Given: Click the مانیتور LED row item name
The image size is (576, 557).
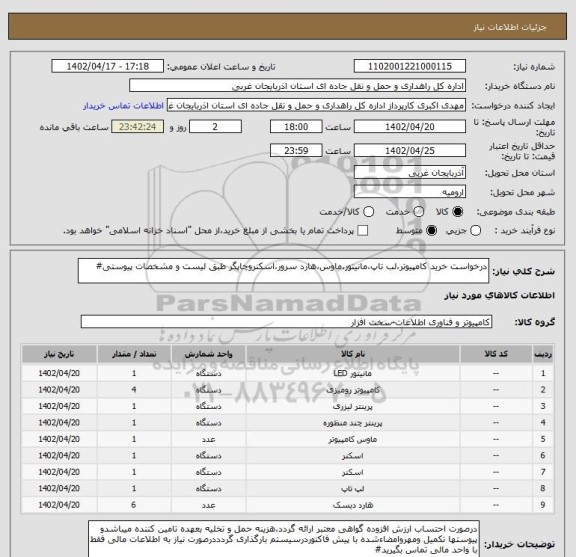Looking at the screenshot, I should pos(353,373).
